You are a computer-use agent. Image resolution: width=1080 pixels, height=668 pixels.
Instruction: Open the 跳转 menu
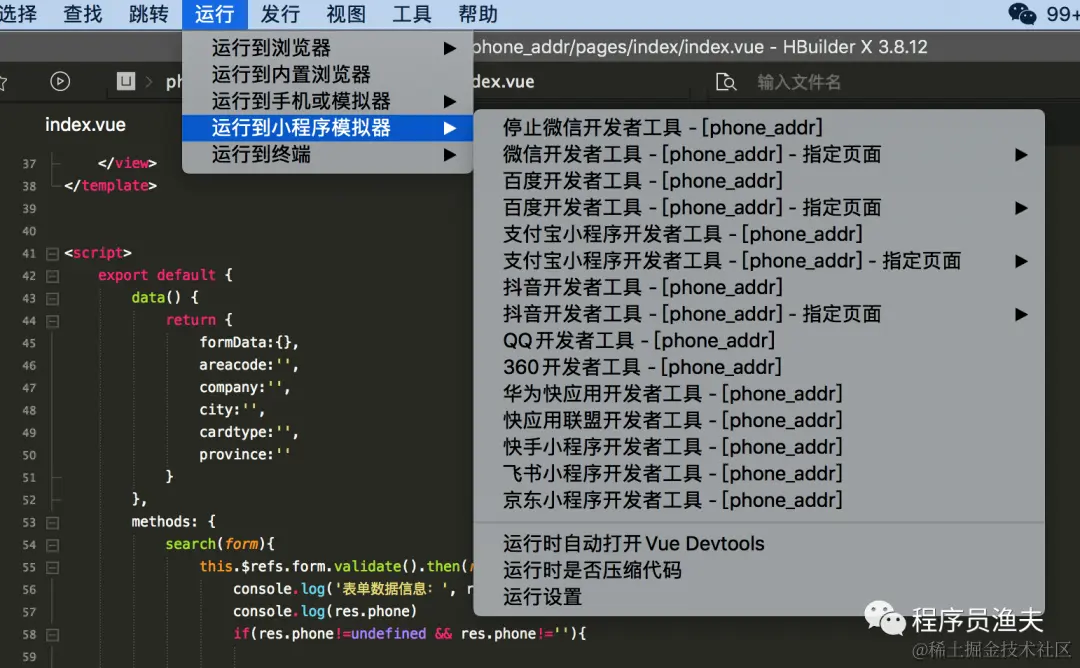click(x=148, y=14)
